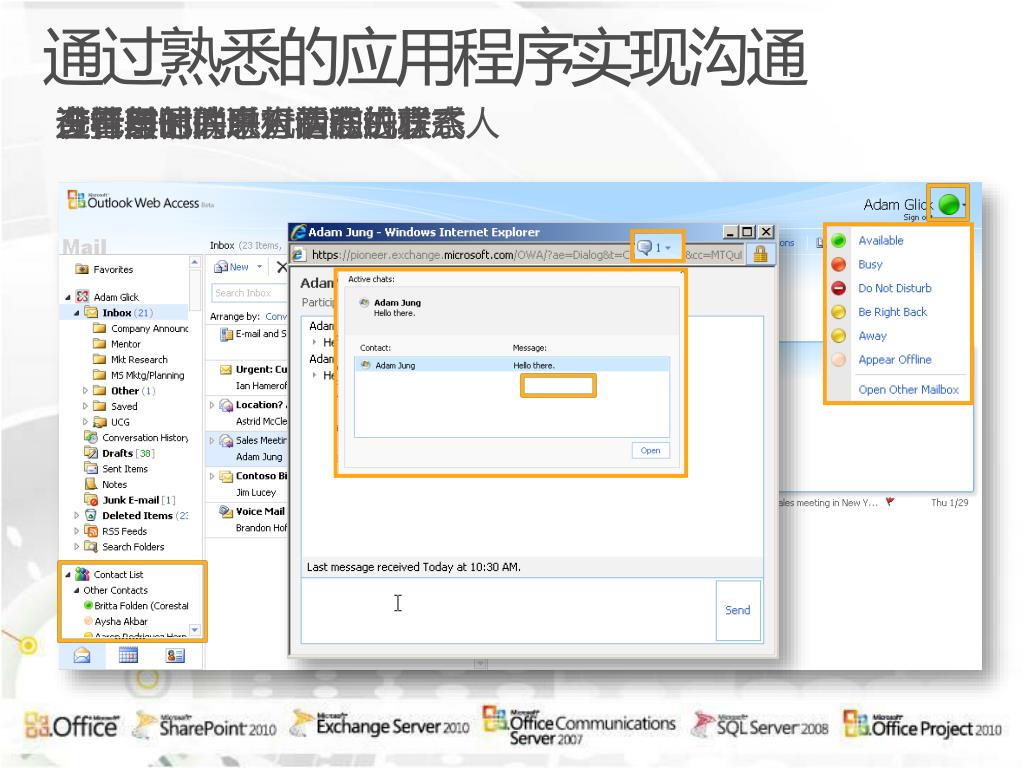The height and width of the screenshot is (768, 1024).
Task: Click the RSS Feeds icon
Action: click(91, 531)
